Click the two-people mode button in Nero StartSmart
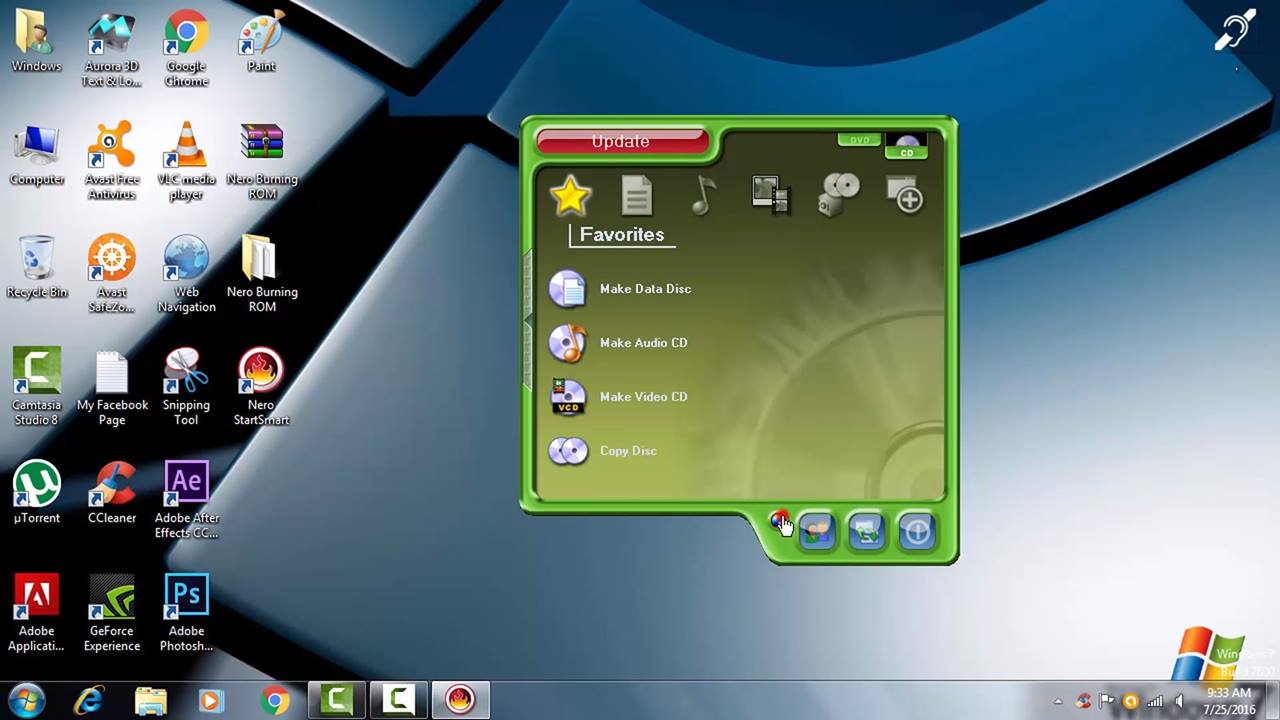The width and height of the screenshot is (1280, 720). [x=816, y=532]
